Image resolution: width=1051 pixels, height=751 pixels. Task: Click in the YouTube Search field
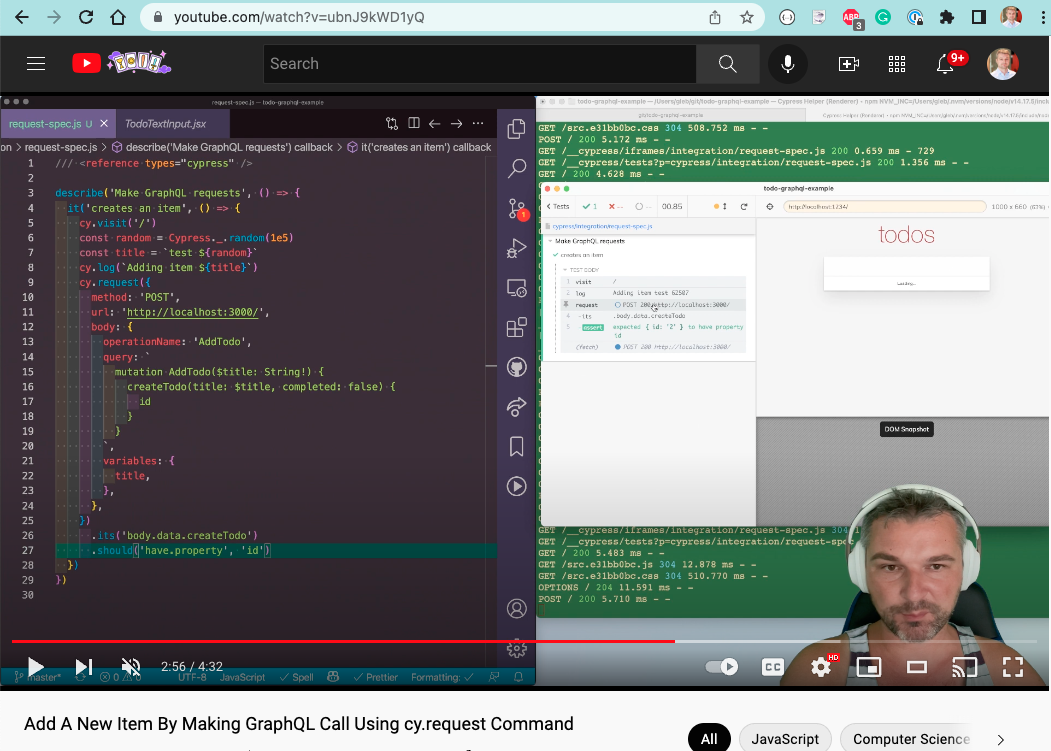(480, 64)
